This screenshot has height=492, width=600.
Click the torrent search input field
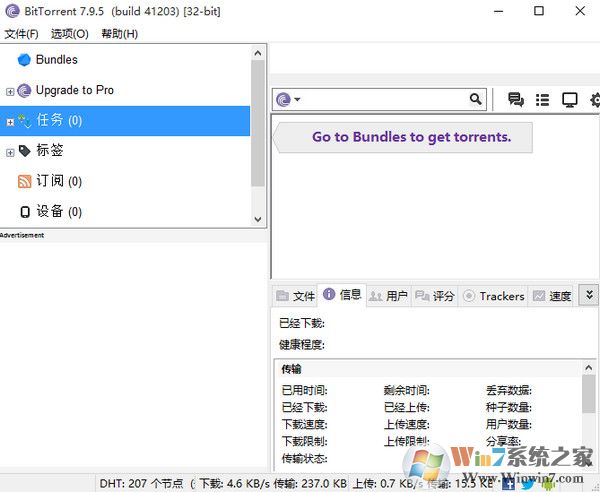385,99
